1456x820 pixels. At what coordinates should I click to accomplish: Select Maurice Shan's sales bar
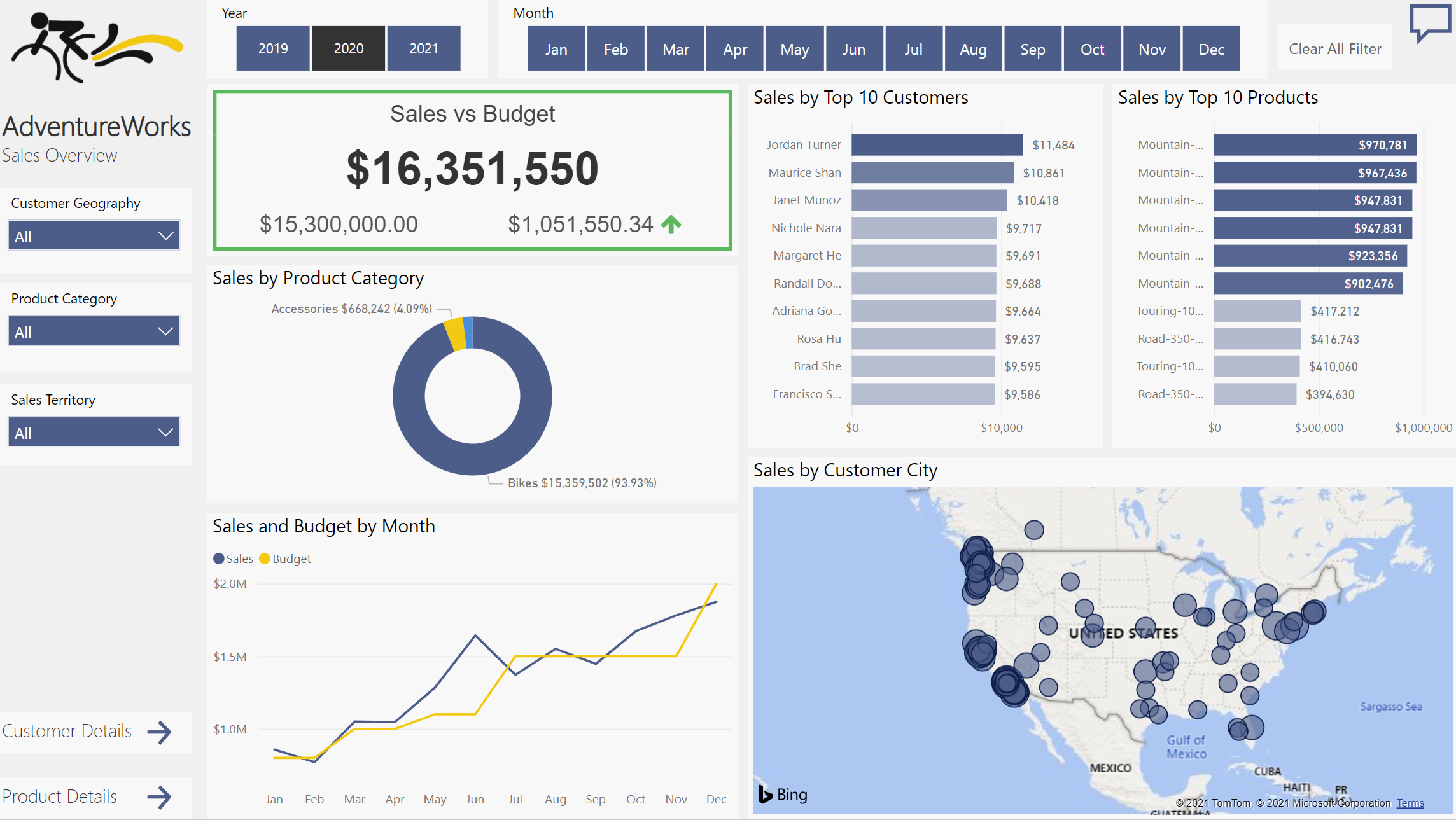pyautogui.click(x=933, y=172)
